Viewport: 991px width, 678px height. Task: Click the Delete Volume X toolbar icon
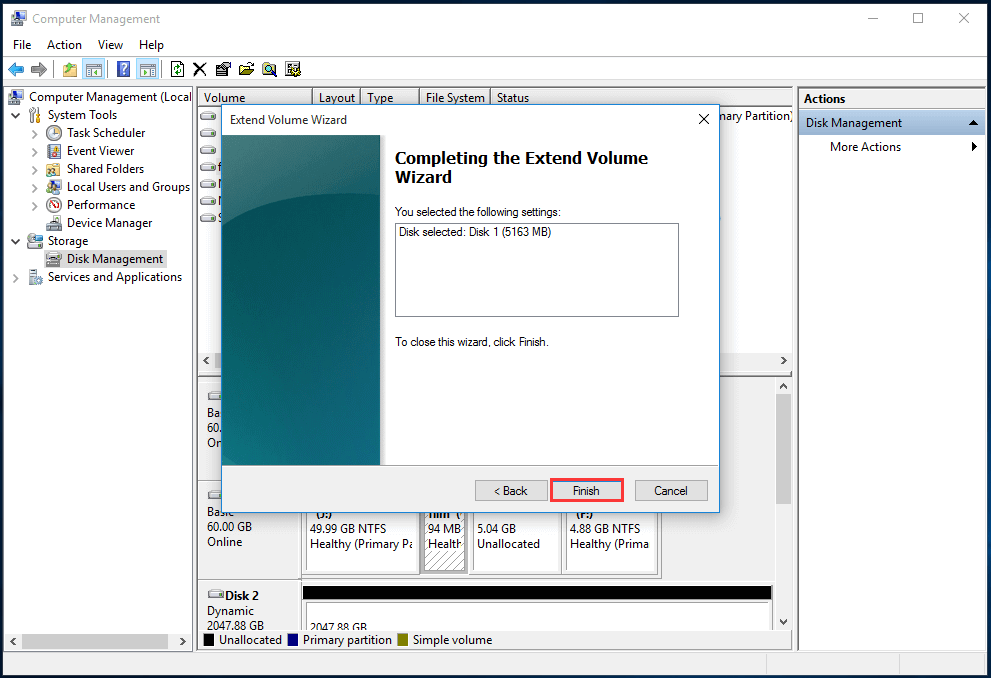tap(200, 68)
